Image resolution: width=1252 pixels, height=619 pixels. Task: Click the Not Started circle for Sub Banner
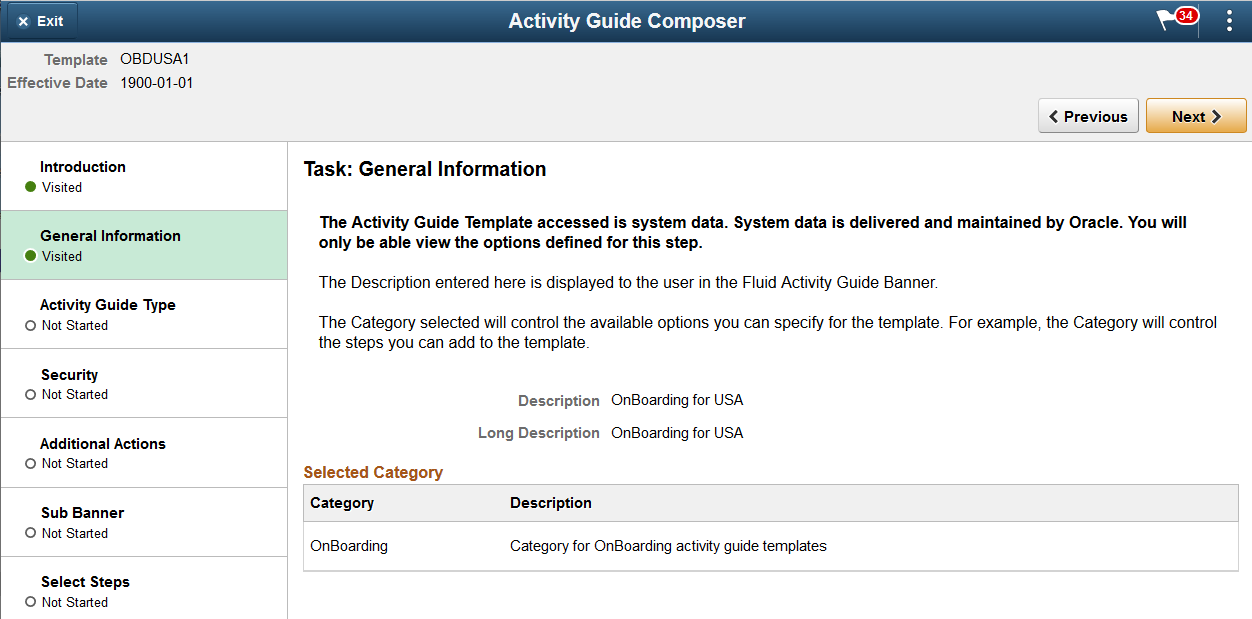pyautogui.click(x=31, y=533)
